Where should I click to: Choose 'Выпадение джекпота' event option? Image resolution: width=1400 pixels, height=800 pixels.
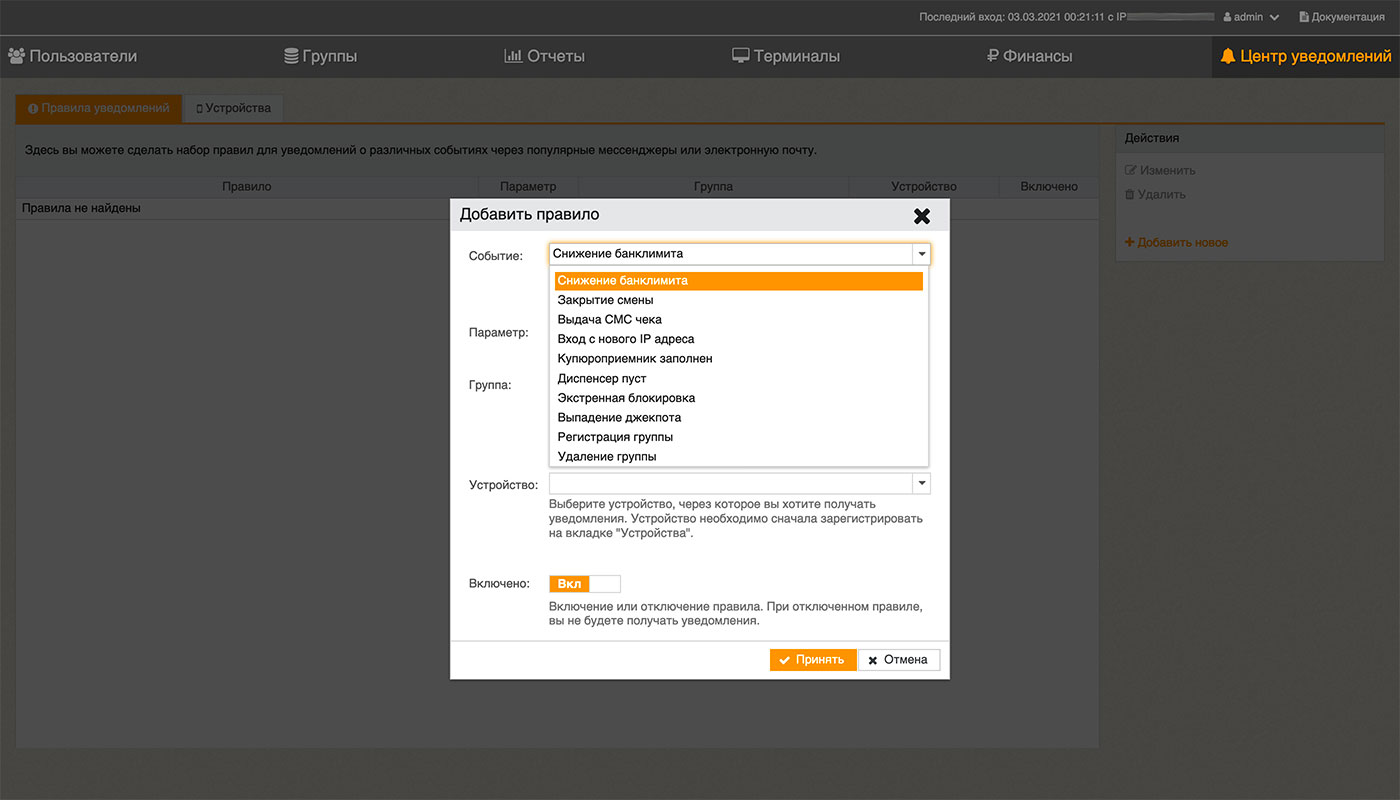click(619, 417)
